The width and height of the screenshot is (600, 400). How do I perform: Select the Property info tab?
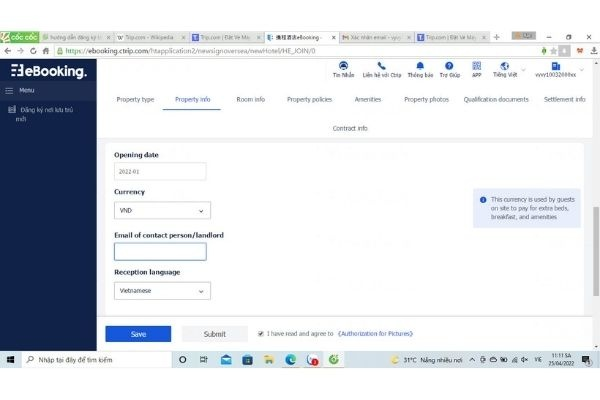pos(192,100)
